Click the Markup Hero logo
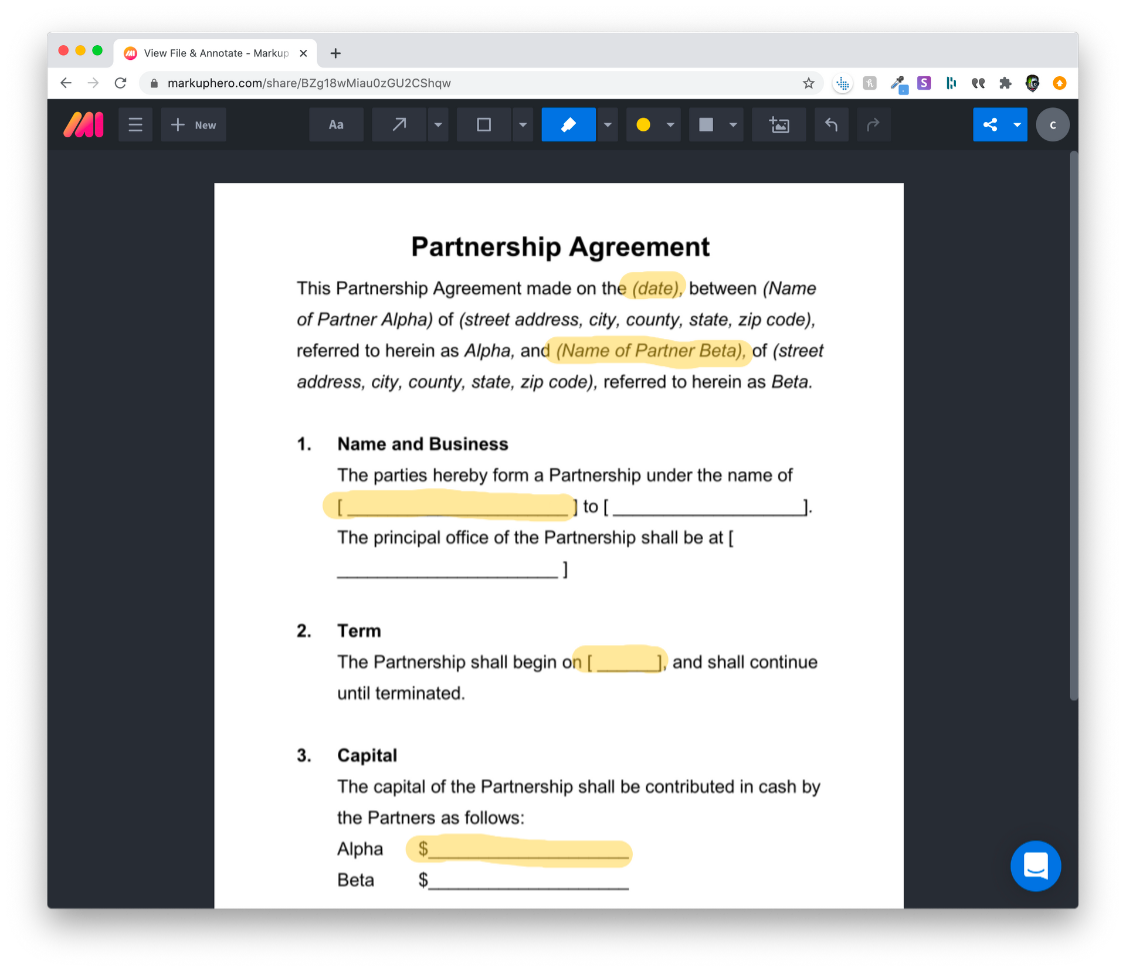The image size is (1126, 970). coord(83,124)
